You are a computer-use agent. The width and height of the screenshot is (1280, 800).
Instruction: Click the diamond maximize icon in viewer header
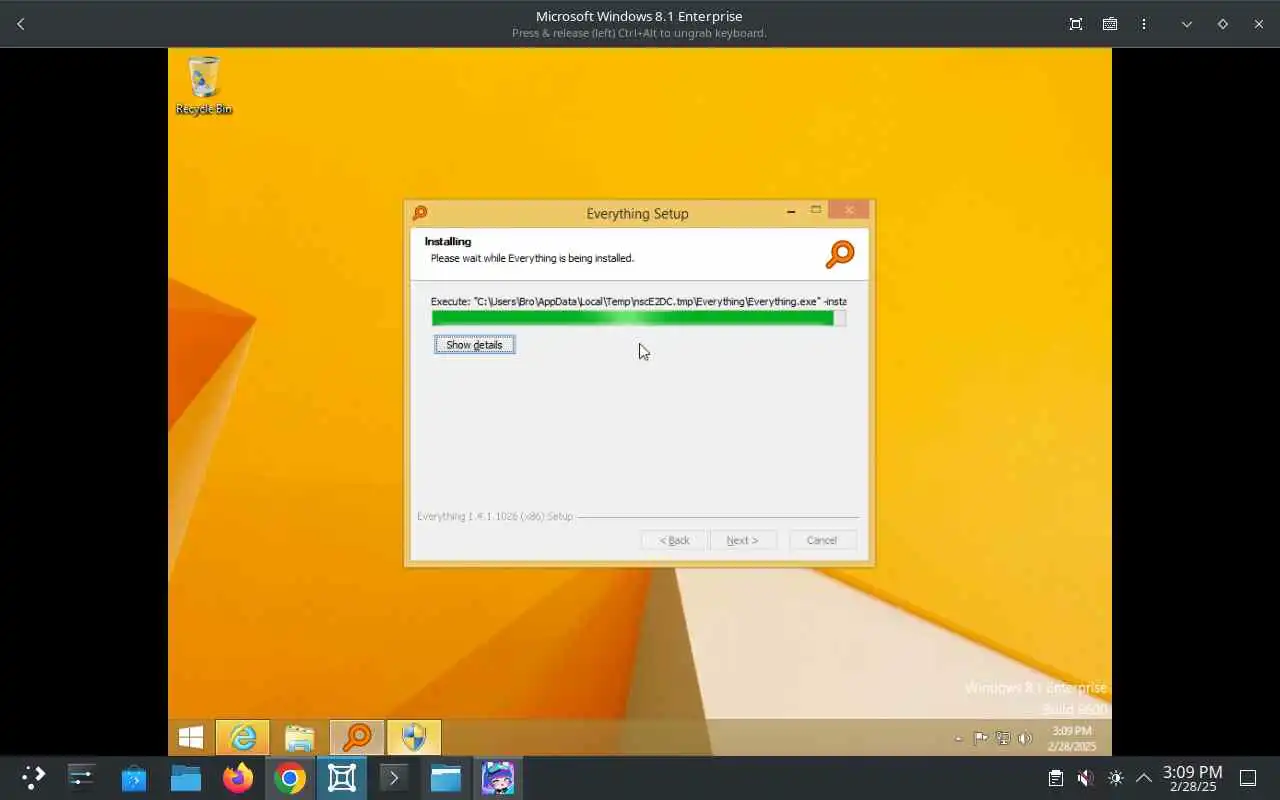click(x=1222, y=24)
